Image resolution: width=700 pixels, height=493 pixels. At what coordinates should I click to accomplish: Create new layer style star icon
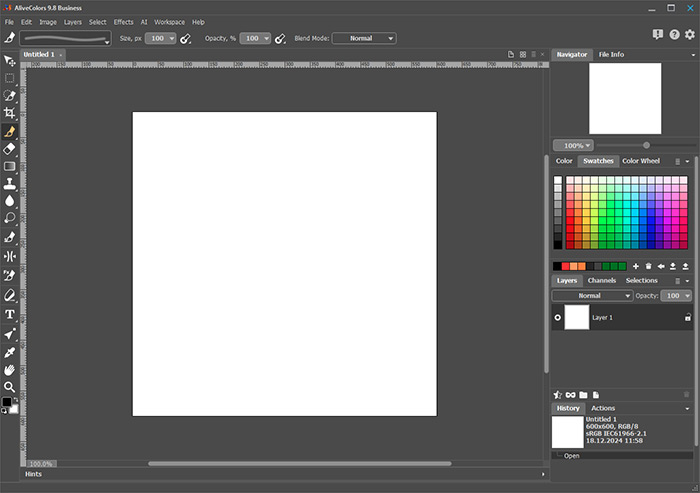(x=558, y=395)
